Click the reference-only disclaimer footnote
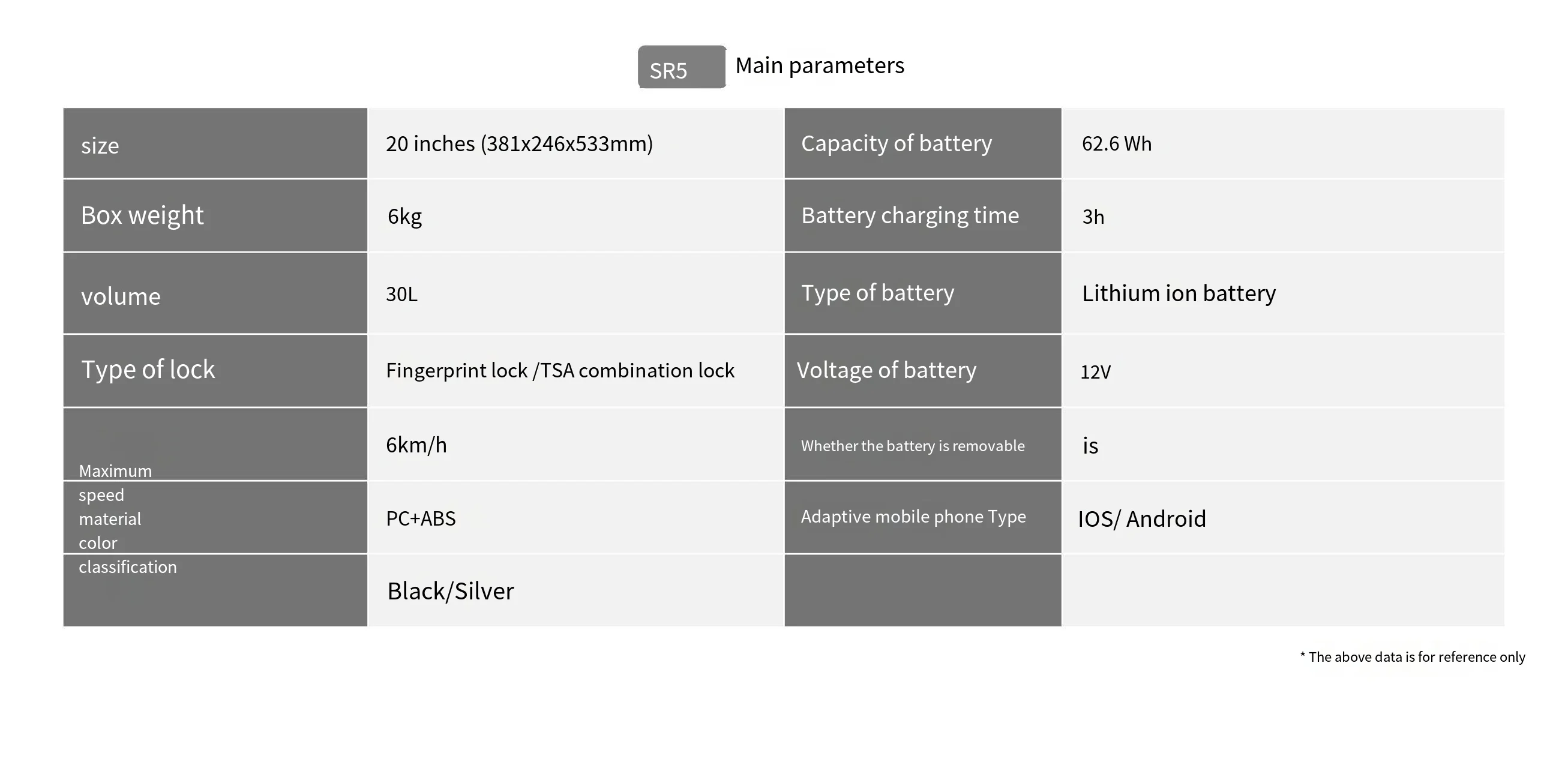Screen dimensions: 1568x759 [1412, 657]
